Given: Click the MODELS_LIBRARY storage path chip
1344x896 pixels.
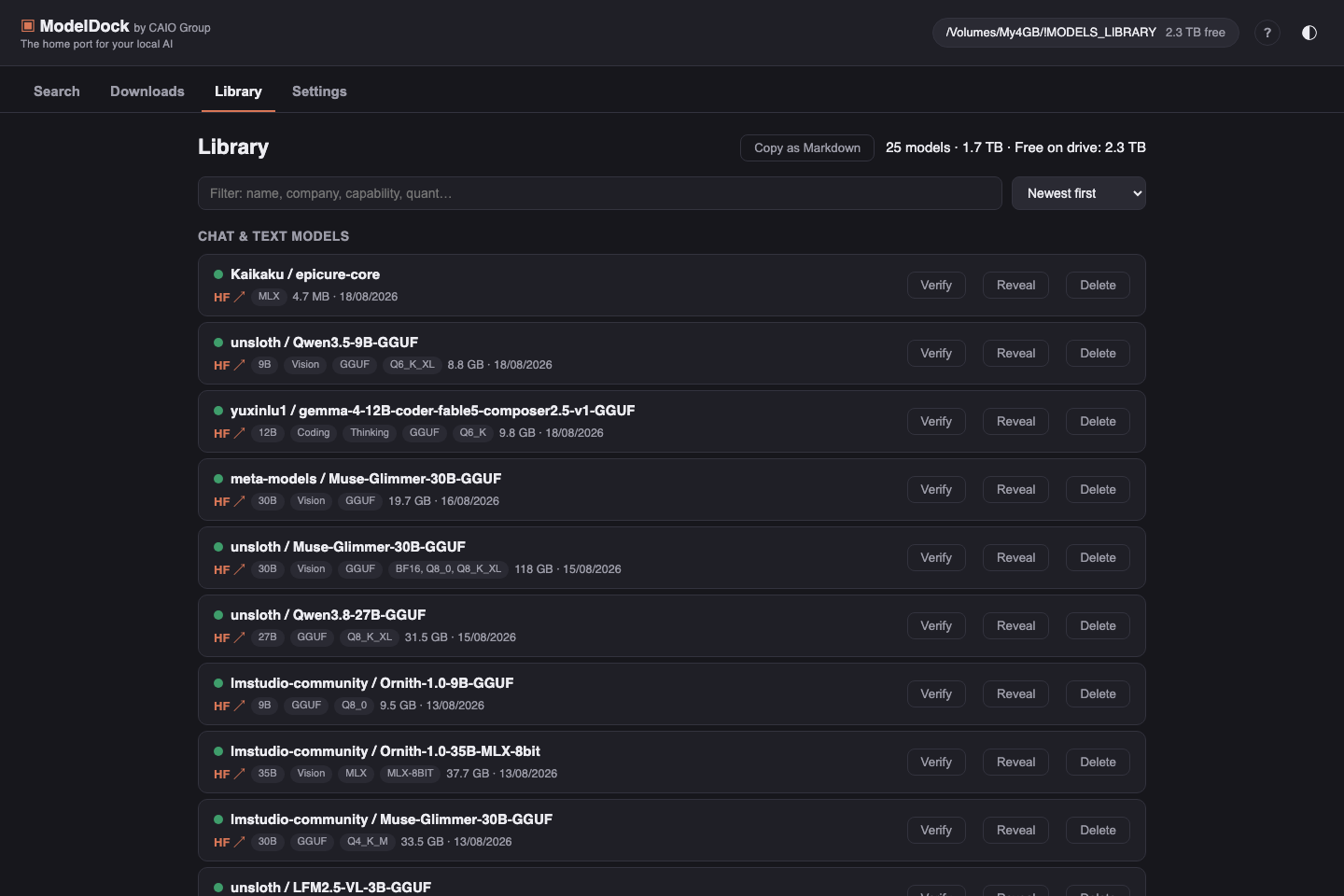Looking at the screenshot, I should coord(1085,33).
